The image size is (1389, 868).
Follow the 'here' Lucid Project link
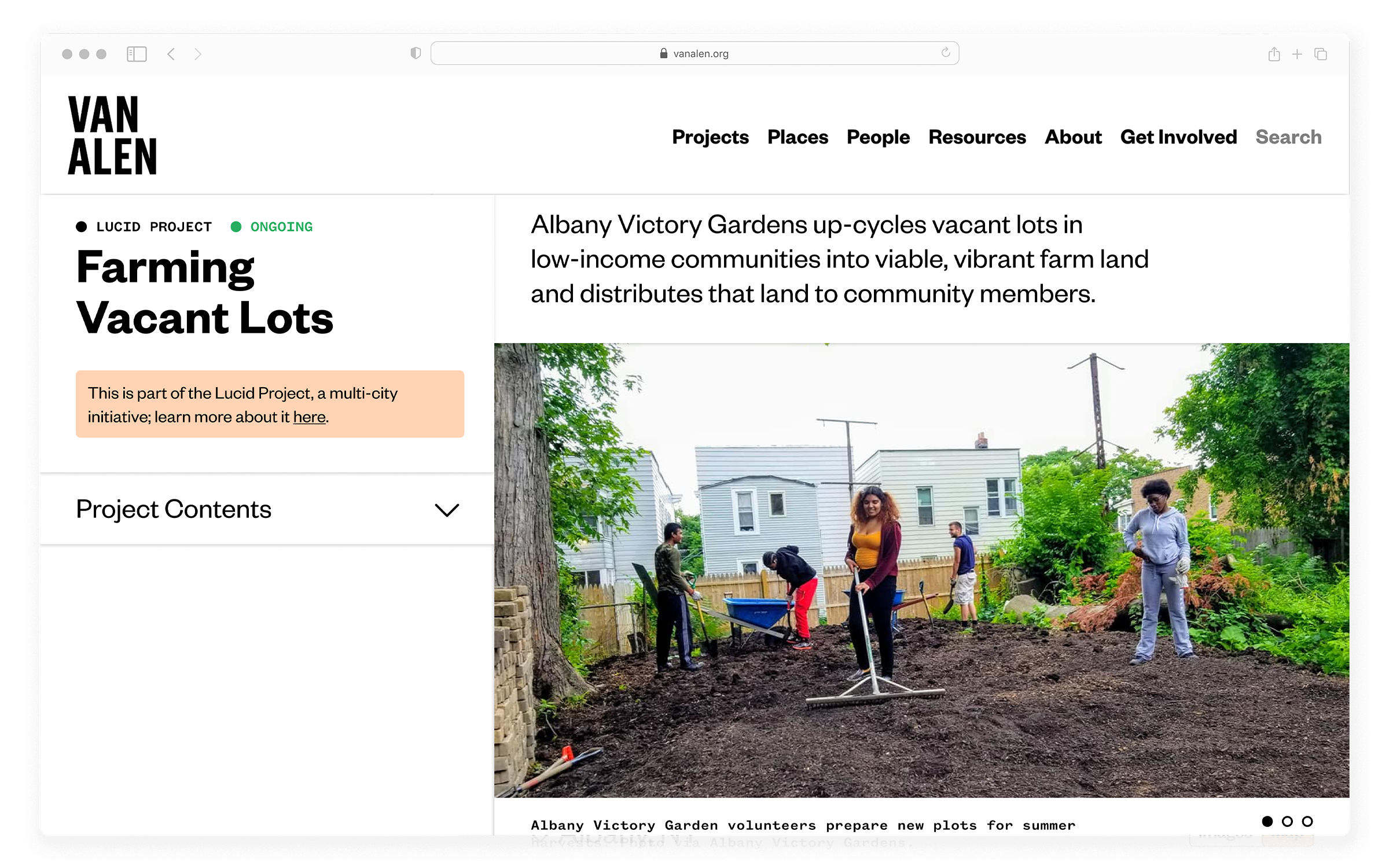click(309, 417)
